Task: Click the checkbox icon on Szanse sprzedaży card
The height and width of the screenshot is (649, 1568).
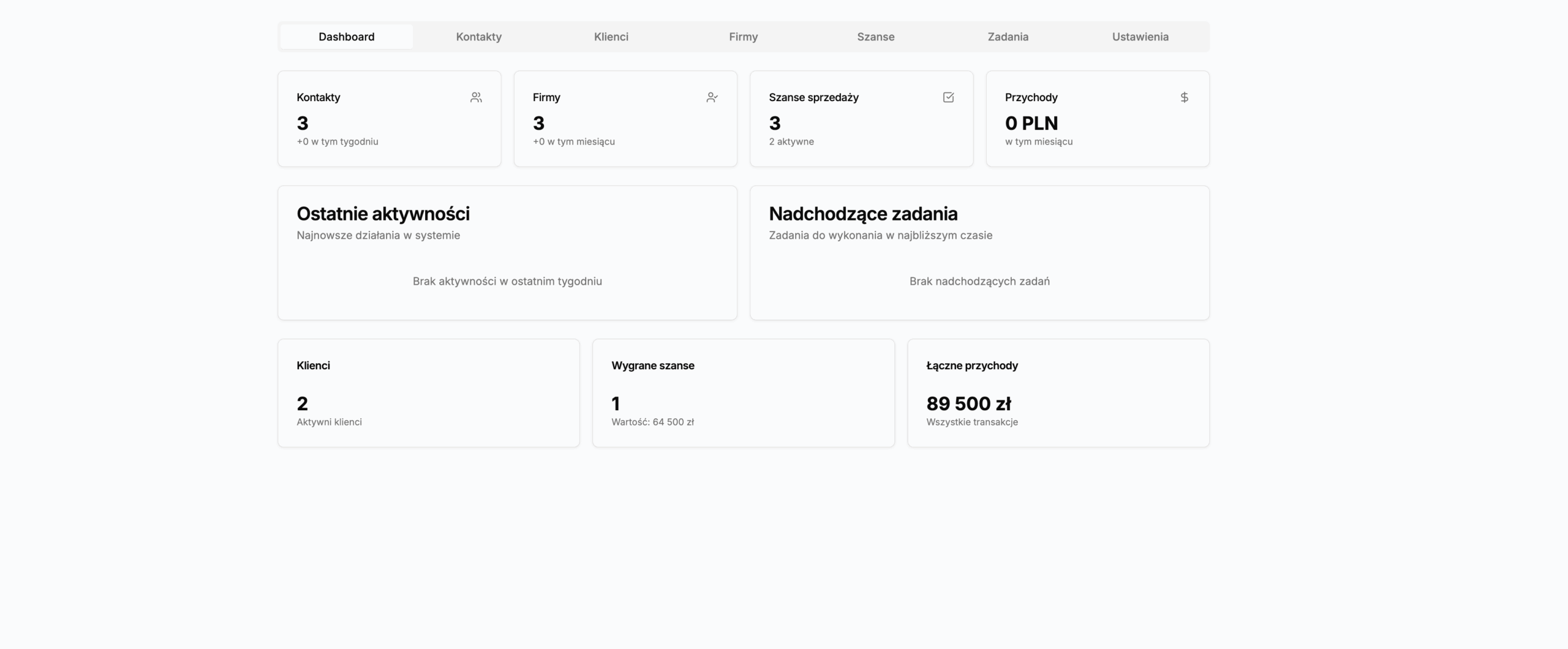Action: (x=948, y=97)
